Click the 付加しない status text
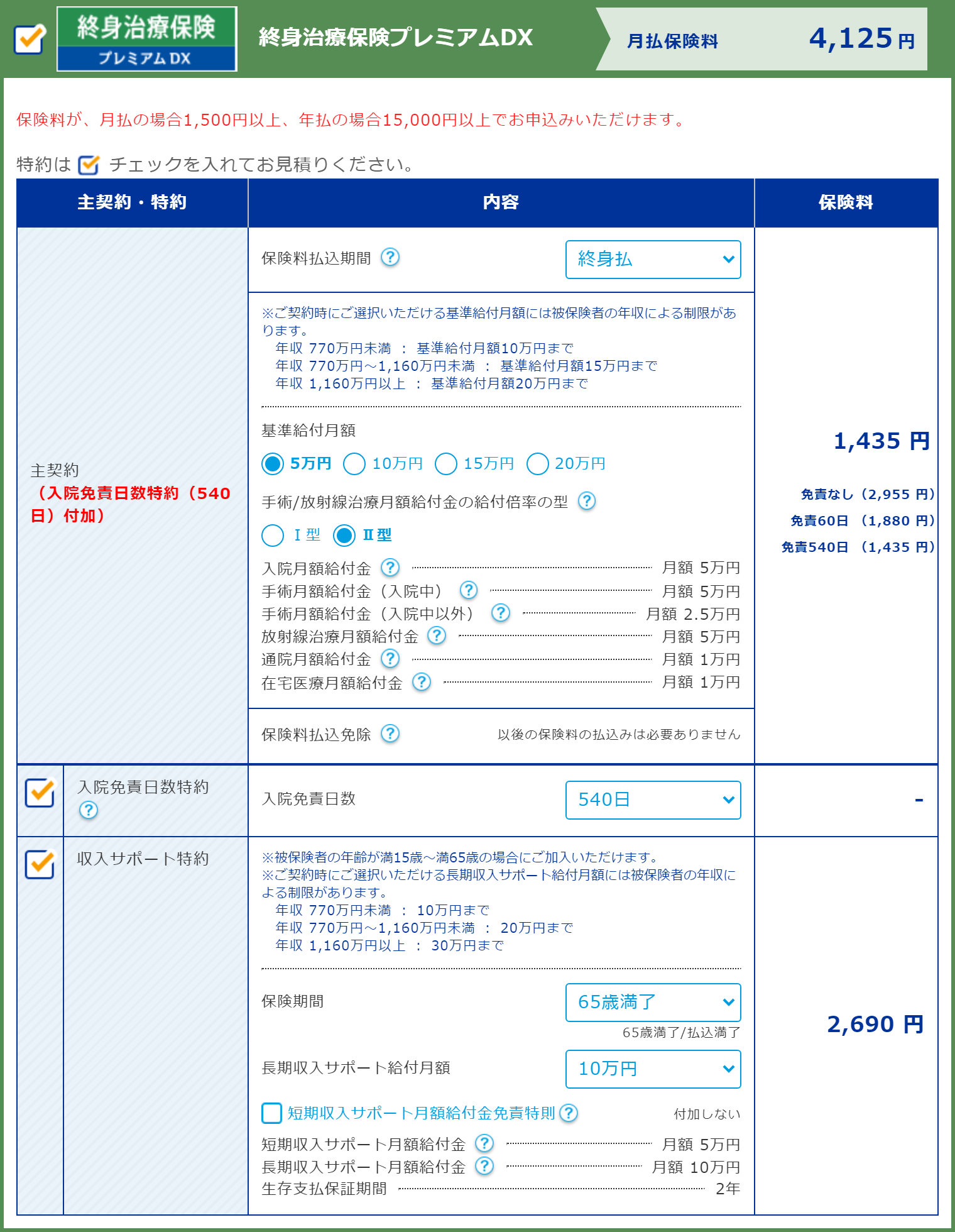 [x=707, y=1114]
